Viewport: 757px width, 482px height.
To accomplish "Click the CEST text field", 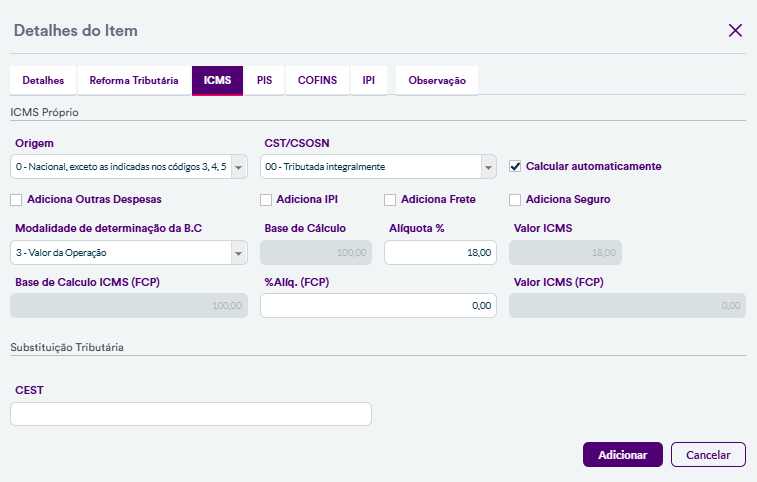I will click(190, 414).
